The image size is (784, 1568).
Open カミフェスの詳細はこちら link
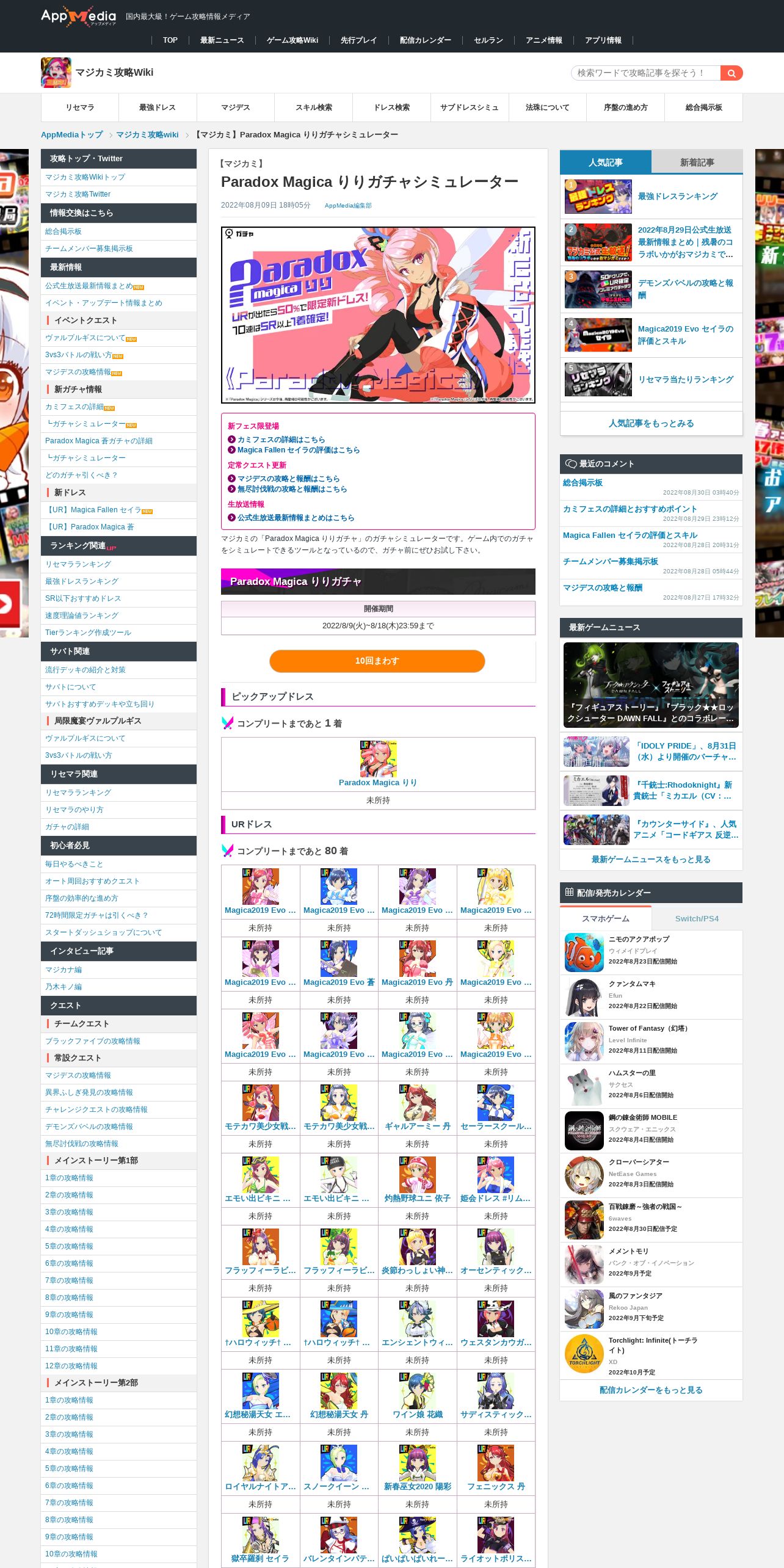click(281, 440)
